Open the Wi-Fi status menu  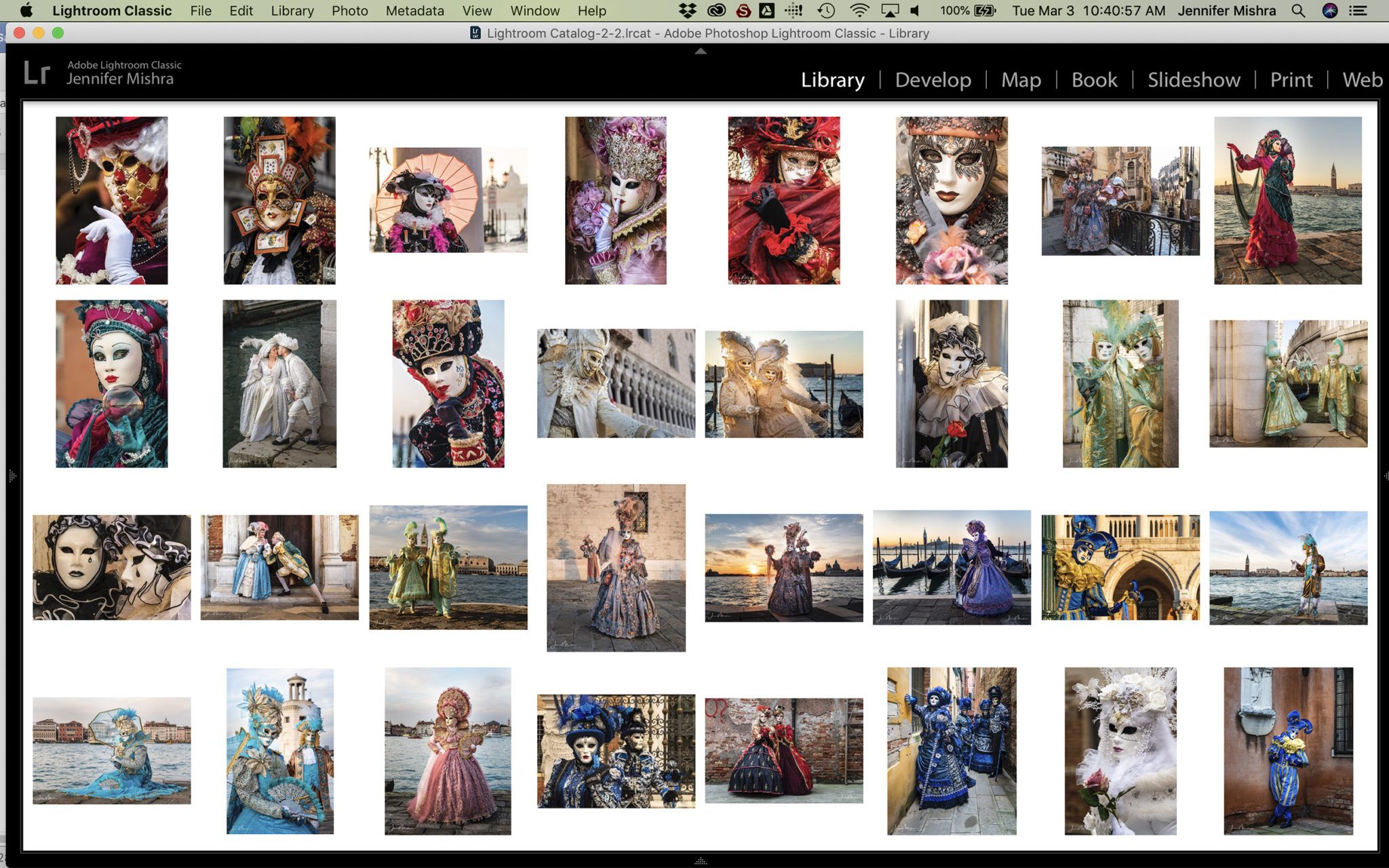coord(859,10)
